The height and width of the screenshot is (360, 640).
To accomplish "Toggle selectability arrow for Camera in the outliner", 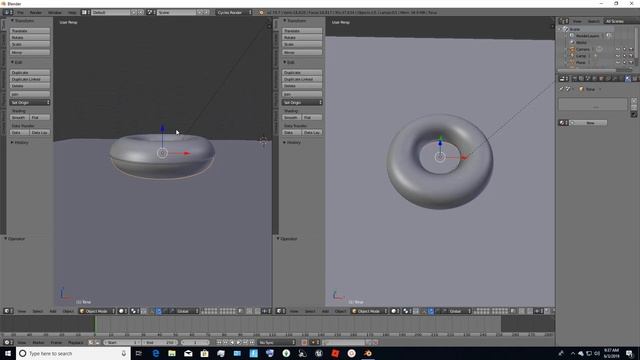I will pyautogui.click(x=624, y=49).
